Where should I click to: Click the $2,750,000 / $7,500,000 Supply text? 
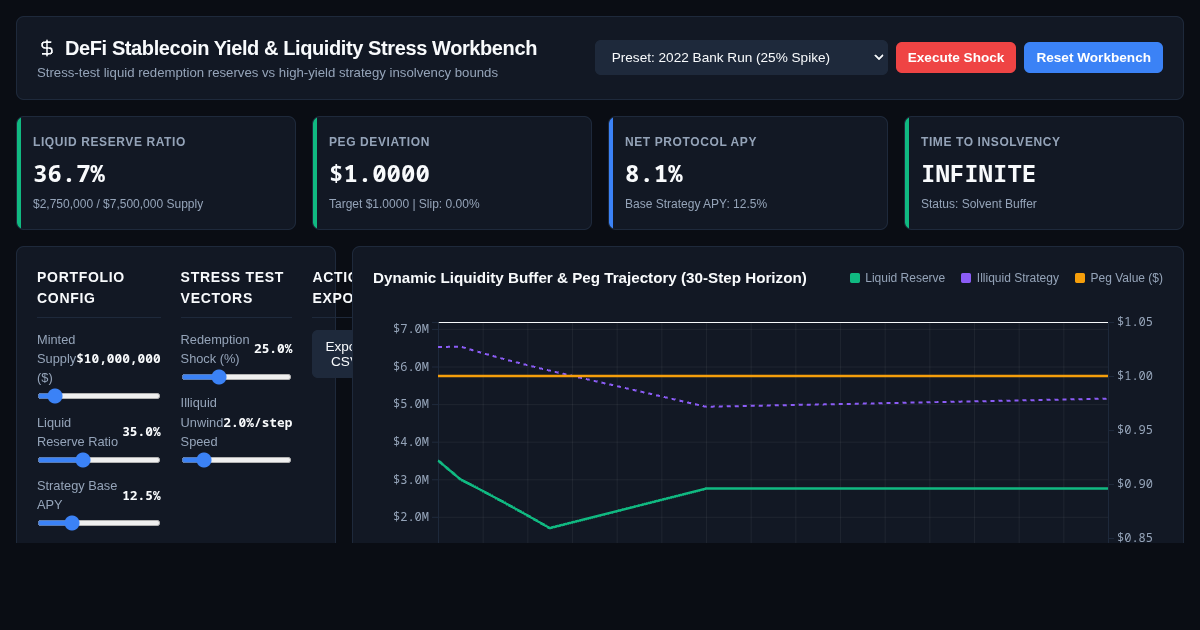(118, 204)
